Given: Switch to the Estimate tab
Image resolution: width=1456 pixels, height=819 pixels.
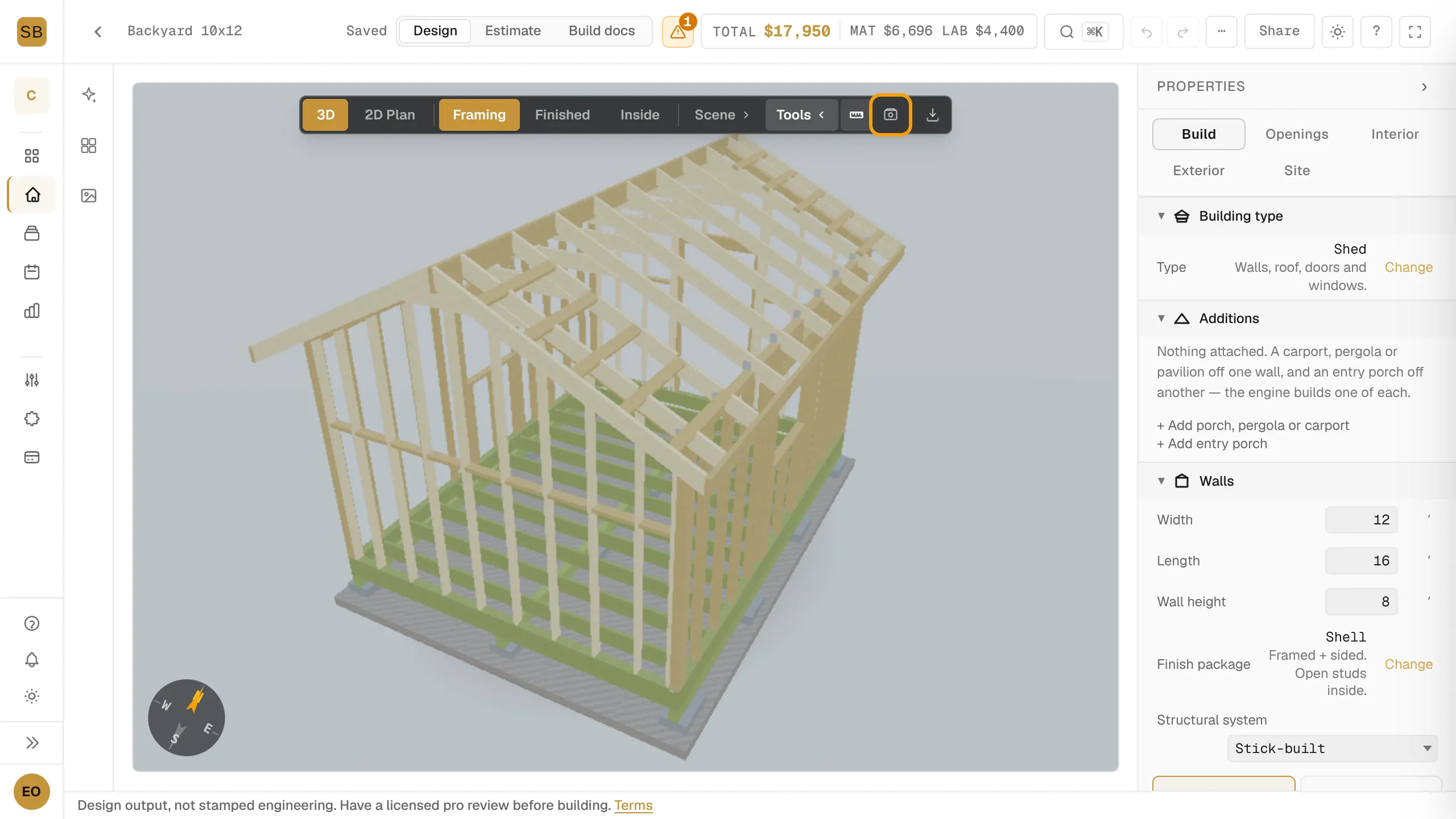Looking at the screenshot, I should [512, 31].
